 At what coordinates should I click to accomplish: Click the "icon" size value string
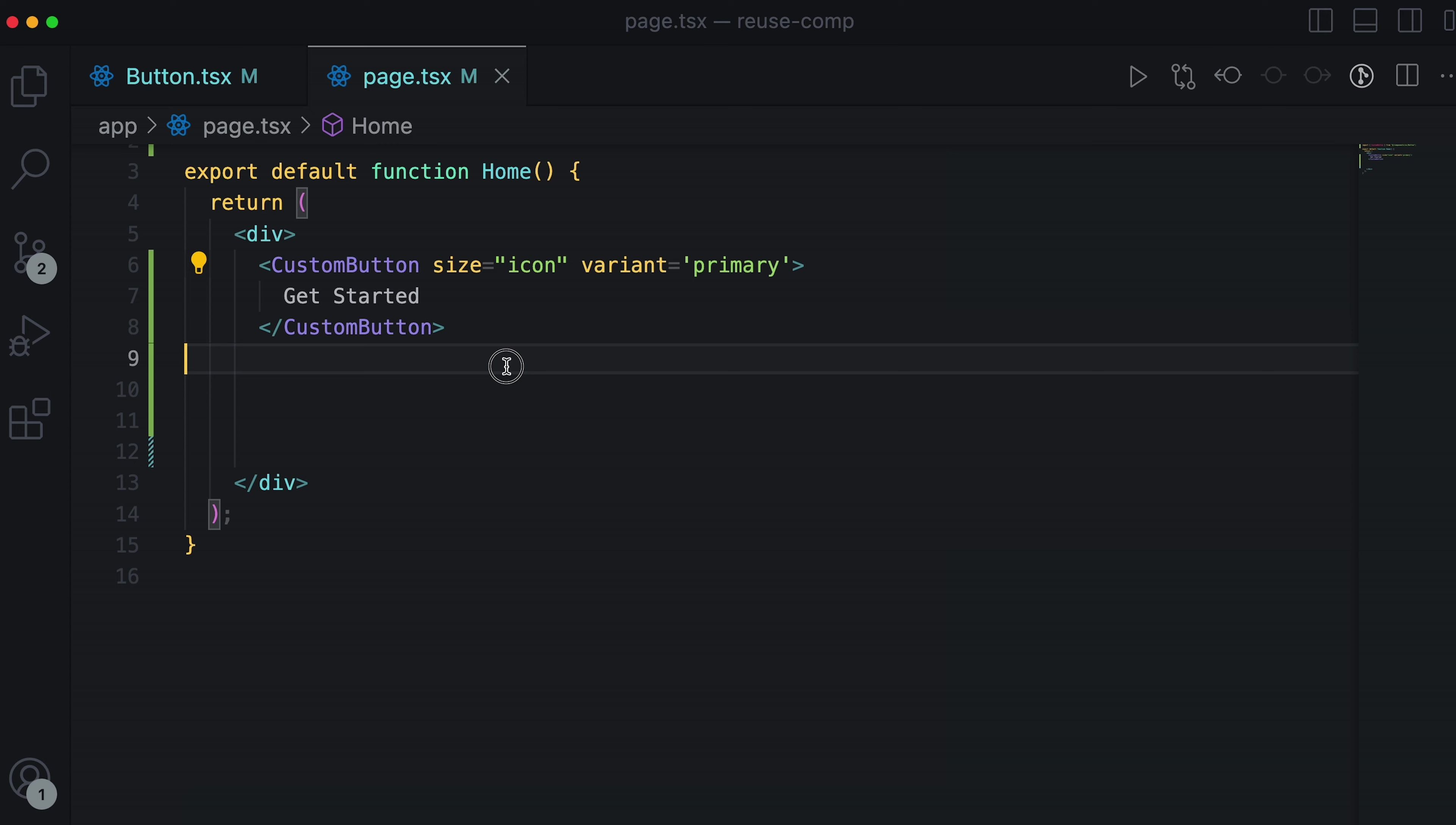pos(531,265)
